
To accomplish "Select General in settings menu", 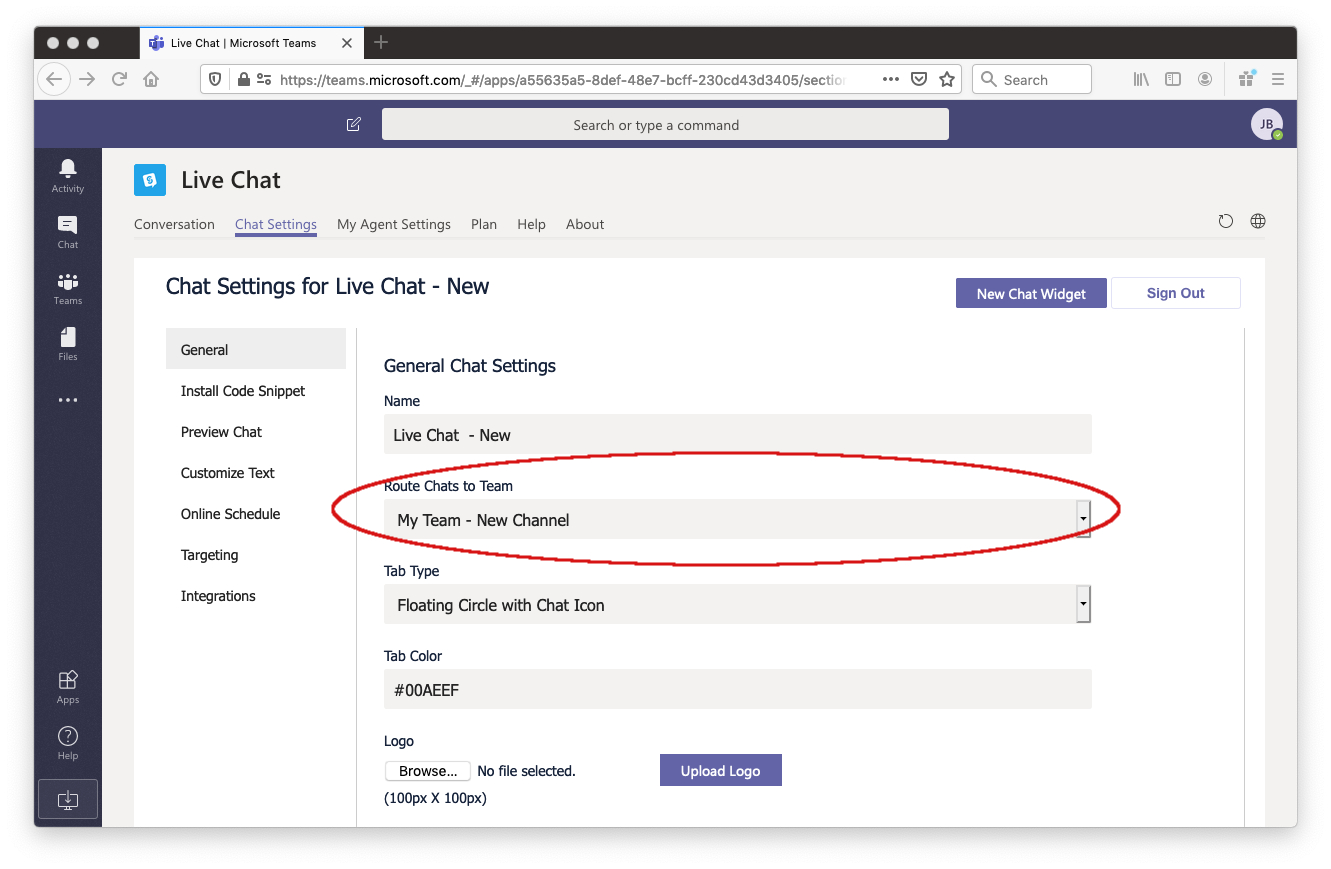I will [256, 349].
